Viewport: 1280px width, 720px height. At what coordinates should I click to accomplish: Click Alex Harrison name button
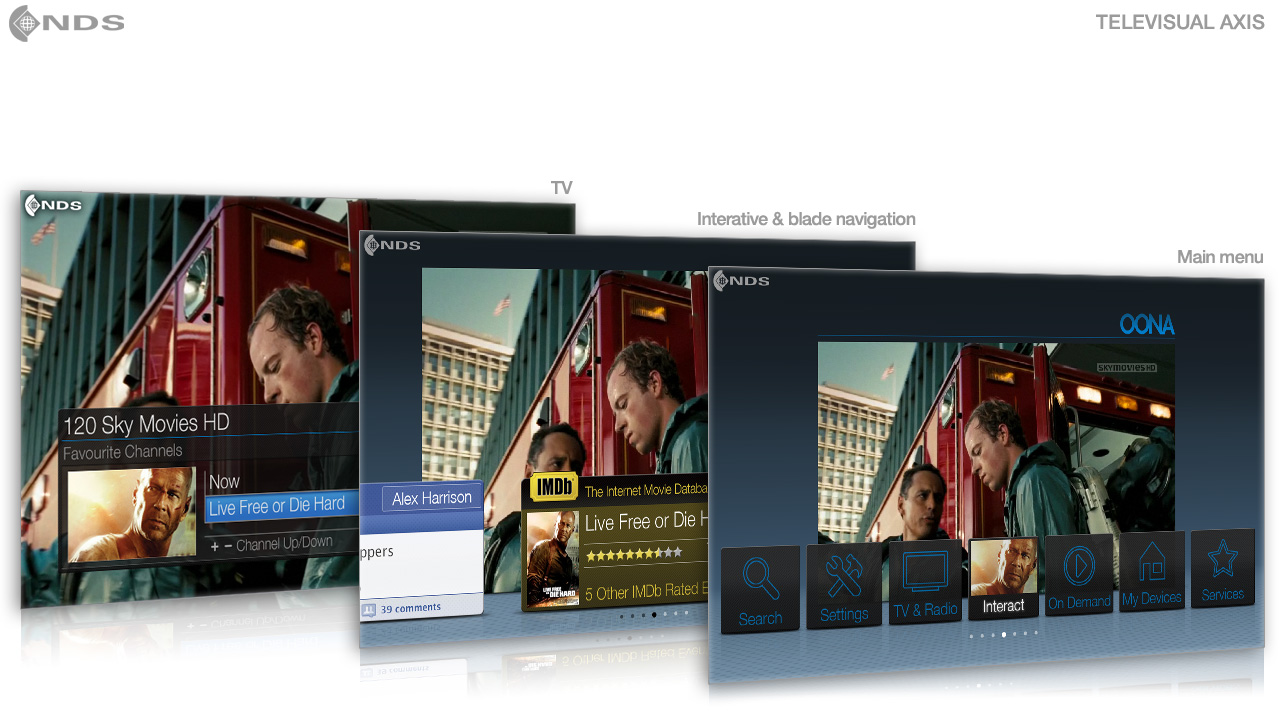(x=431, y=498)
